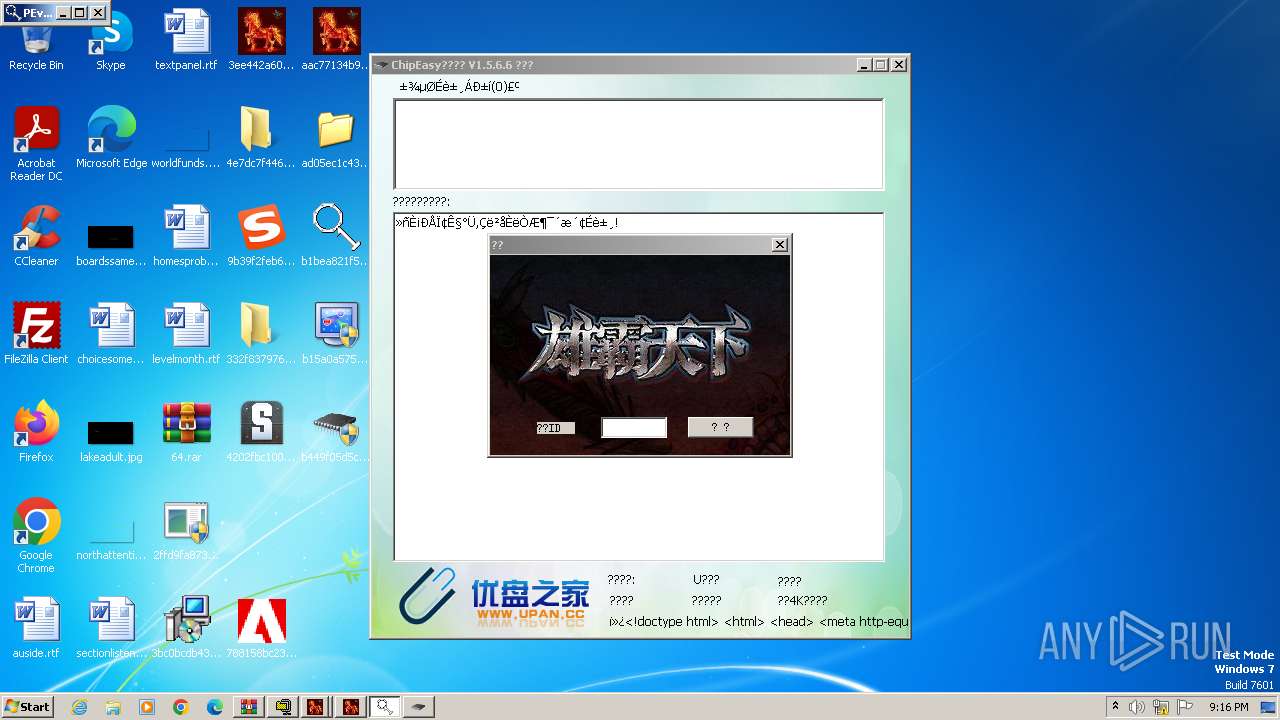
Task: Open the b449f05d5c chip icon
Action: 336,432
